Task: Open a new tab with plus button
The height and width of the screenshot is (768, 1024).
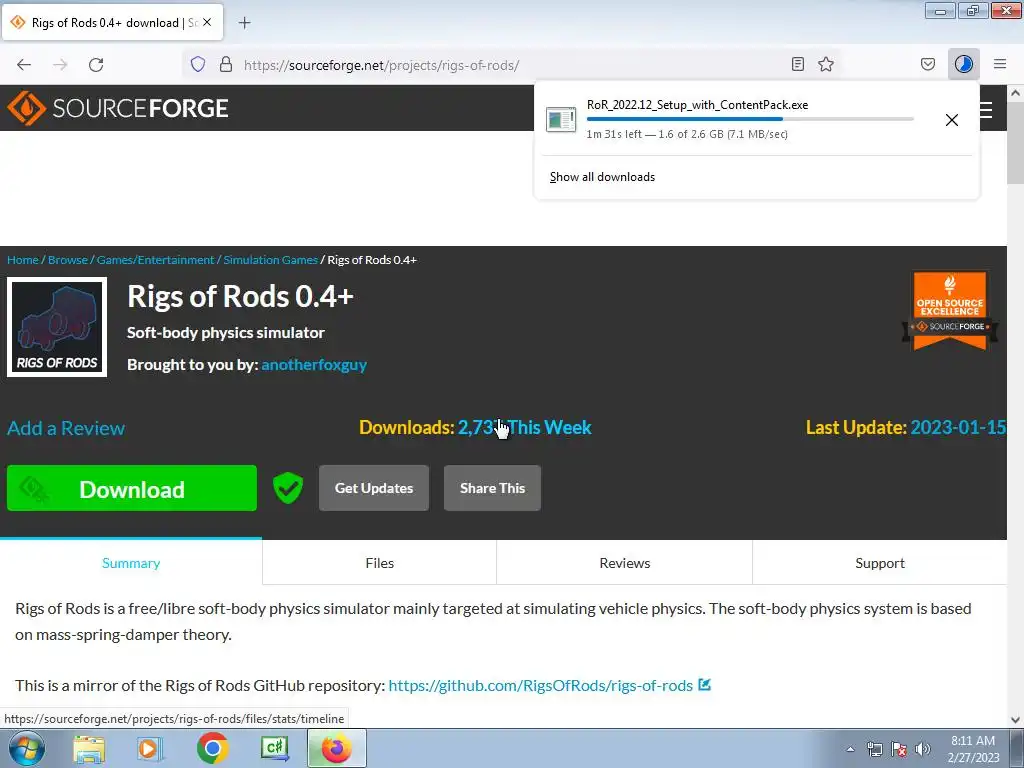Action: coord(245,23)
